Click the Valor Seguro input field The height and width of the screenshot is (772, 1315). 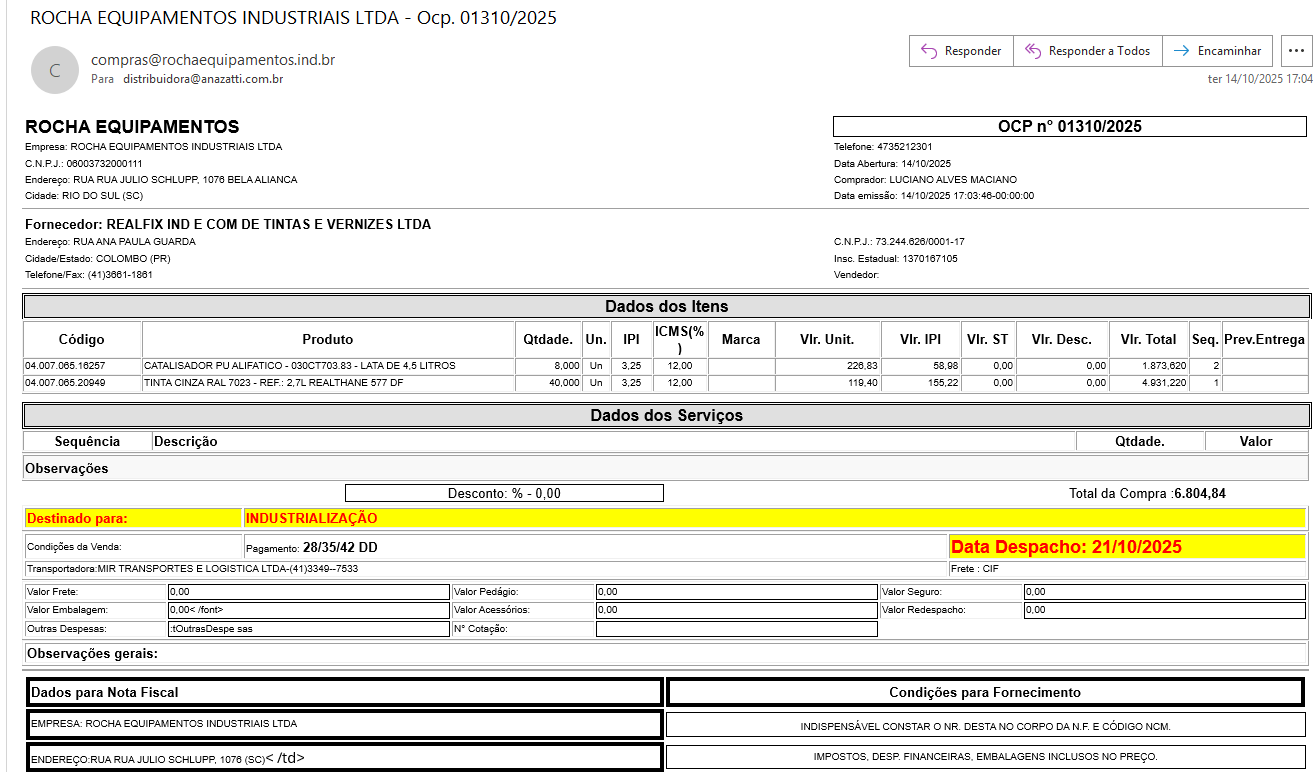(x=1164, y=592)
